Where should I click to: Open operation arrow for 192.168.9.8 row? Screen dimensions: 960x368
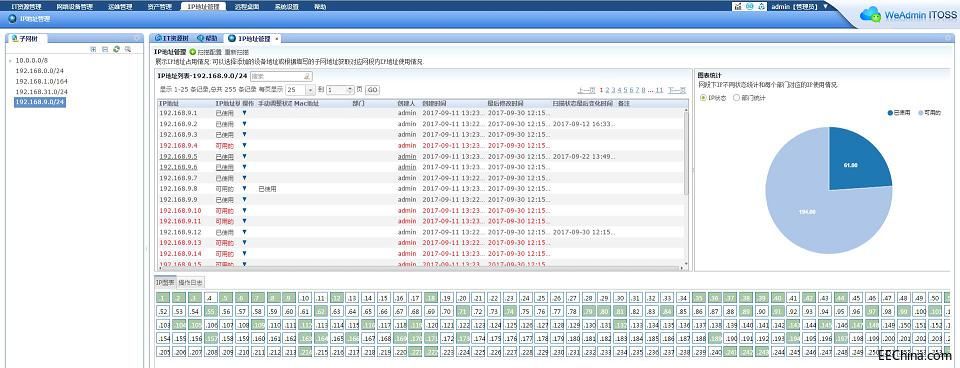click(x=245, y=189)
